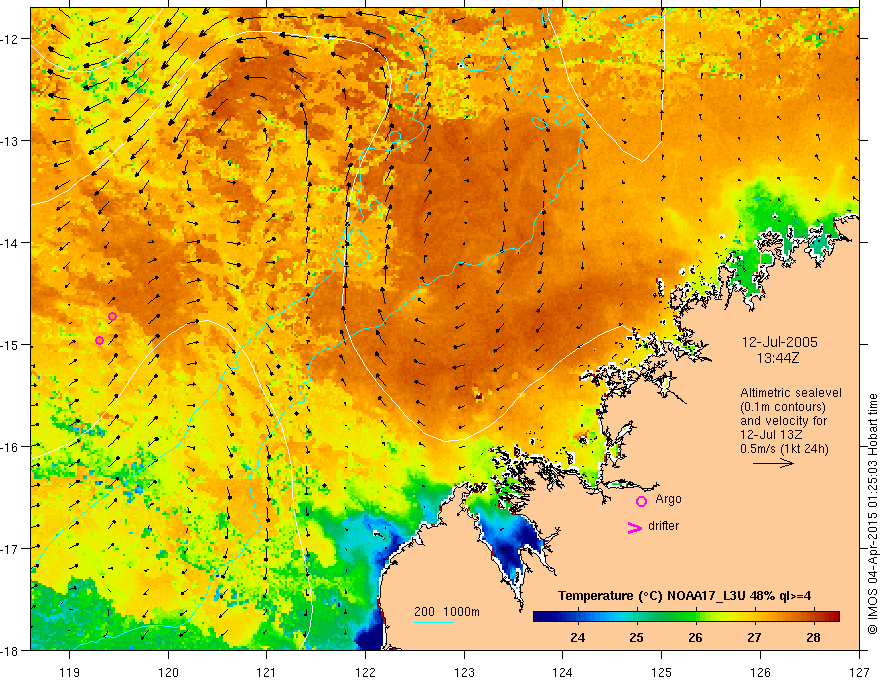Image resolution: width=880 pixels, height=680 pixels.
Task: Click the 127 longitude axis label
Action: [859, 672]
